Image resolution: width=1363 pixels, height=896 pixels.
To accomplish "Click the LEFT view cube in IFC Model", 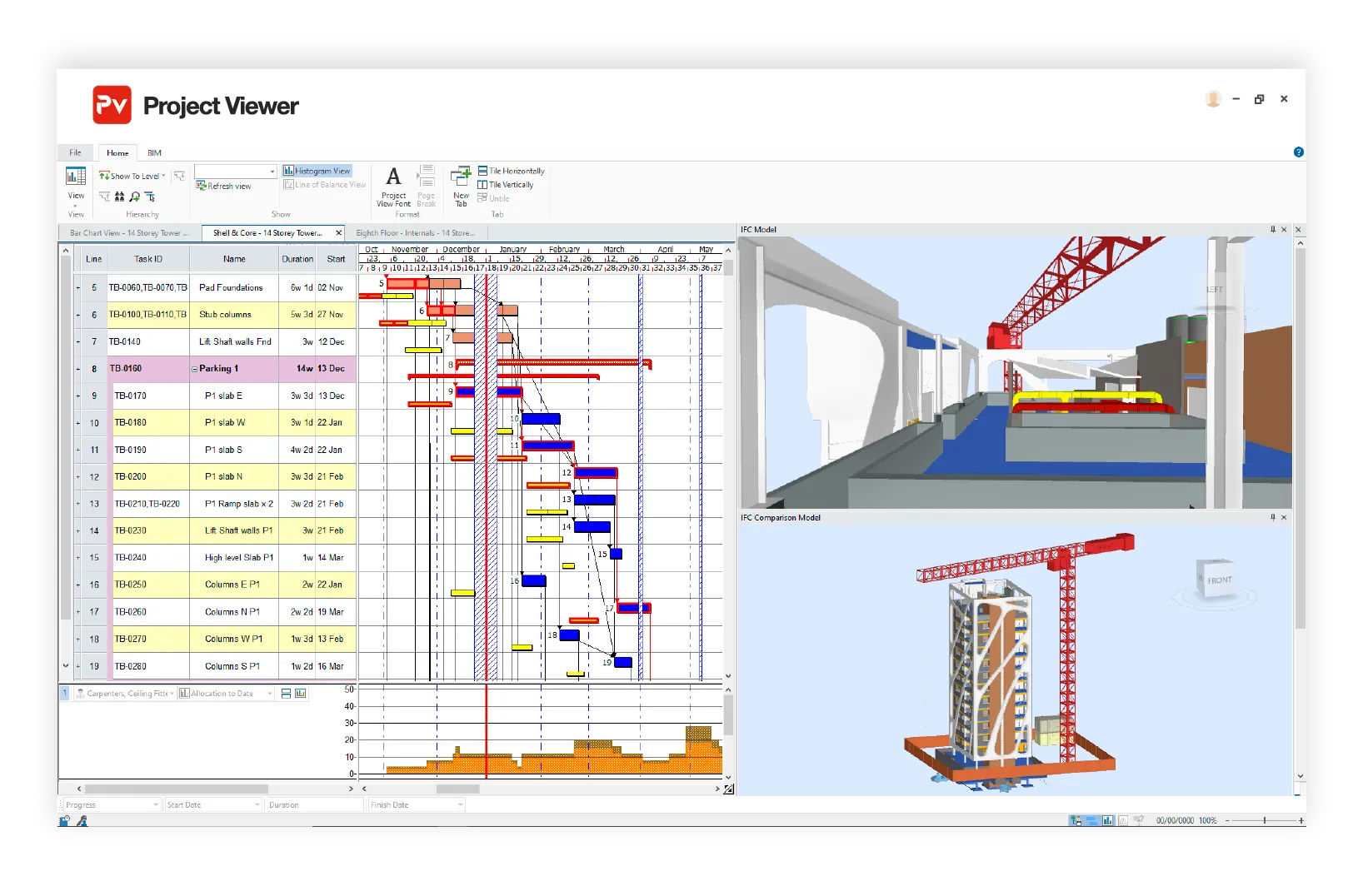I will pos(1214,289).
